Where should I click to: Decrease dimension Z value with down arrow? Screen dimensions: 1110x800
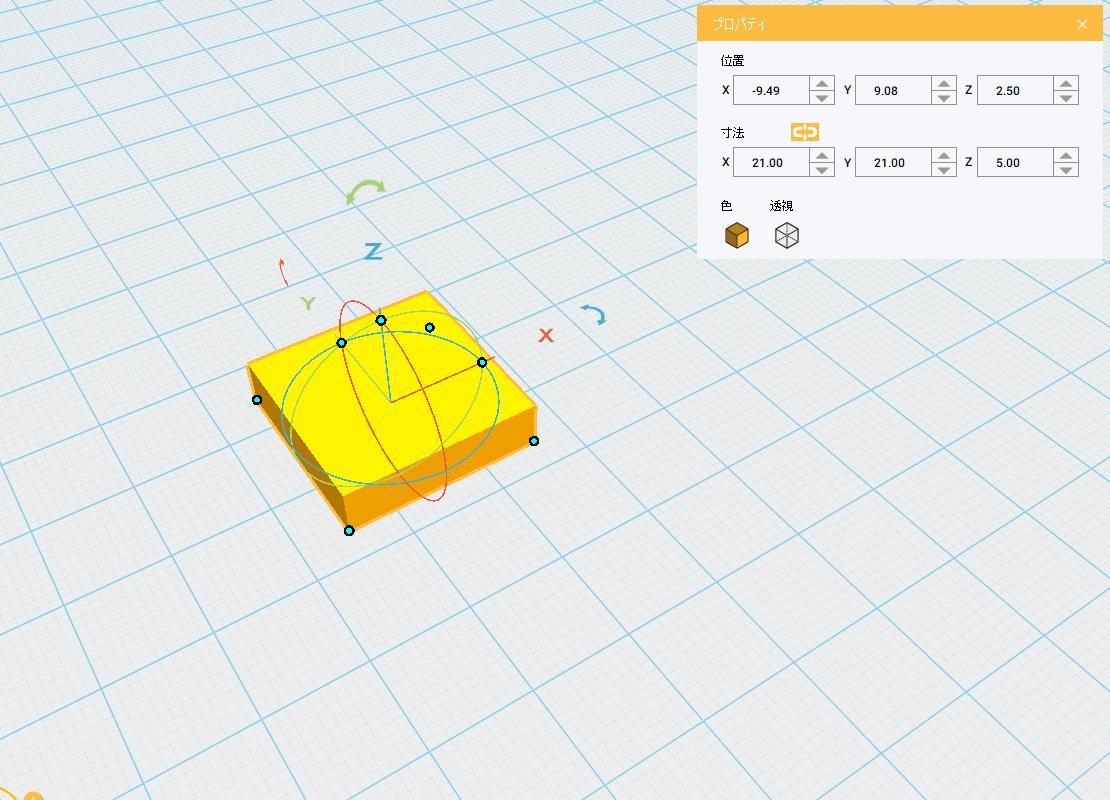coord(1066,169)
